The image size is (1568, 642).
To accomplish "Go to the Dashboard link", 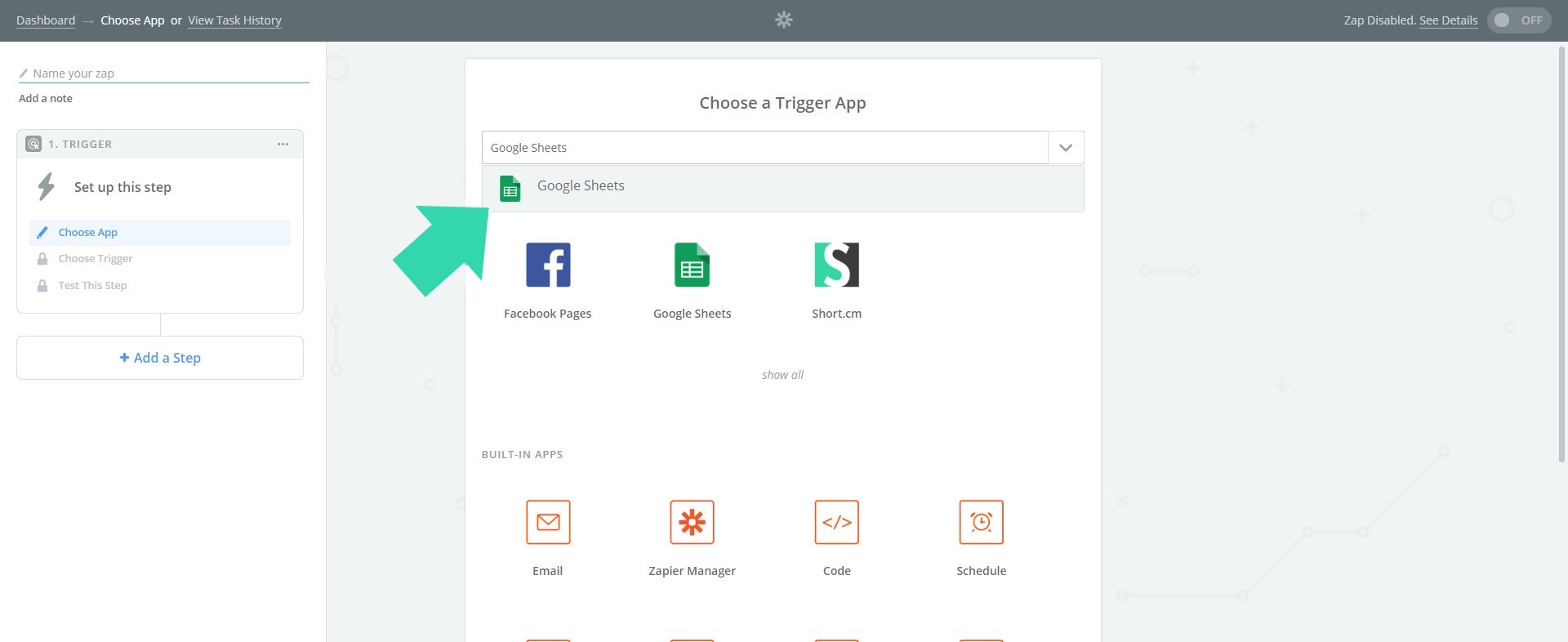I will [46, 20].
